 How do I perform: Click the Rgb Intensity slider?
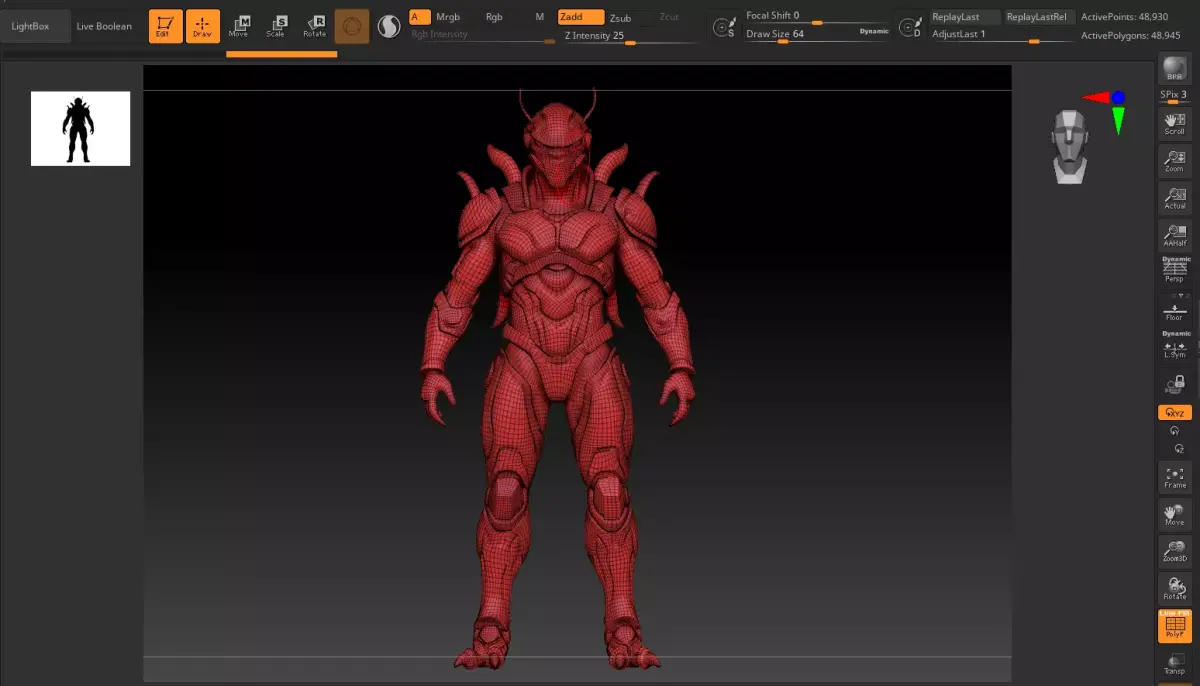click(x=482, y=36)
